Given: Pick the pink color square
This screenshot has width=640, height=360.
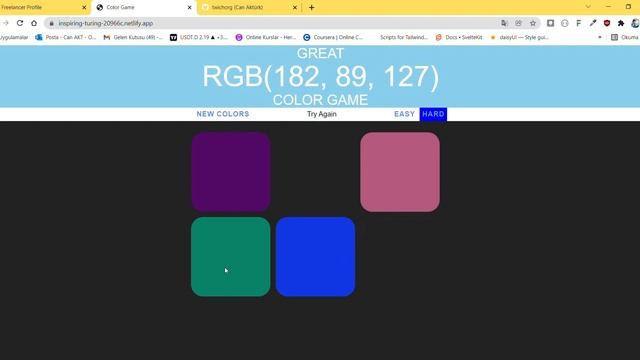Looking at the screenshot, I should click(x=400, y=172).
